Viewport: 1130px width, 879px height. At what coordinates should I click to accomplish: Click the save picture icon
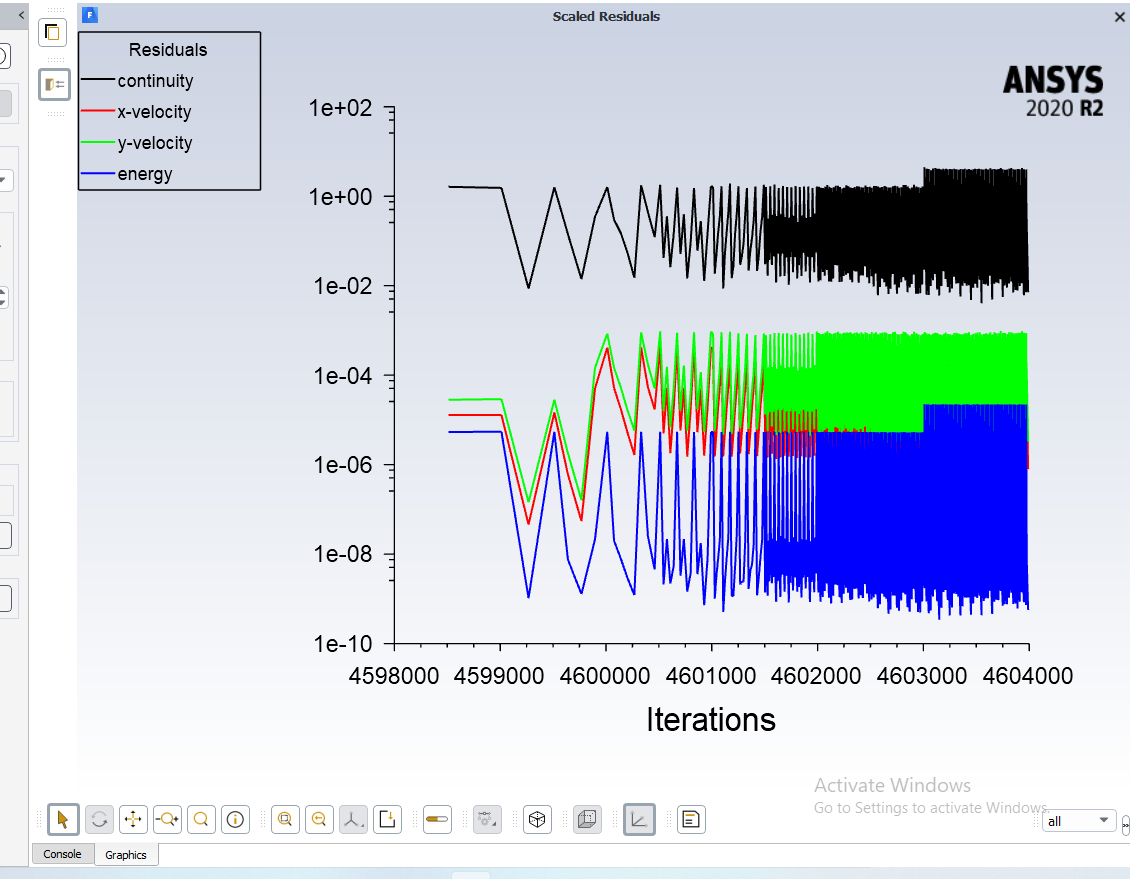pos(388,820)
